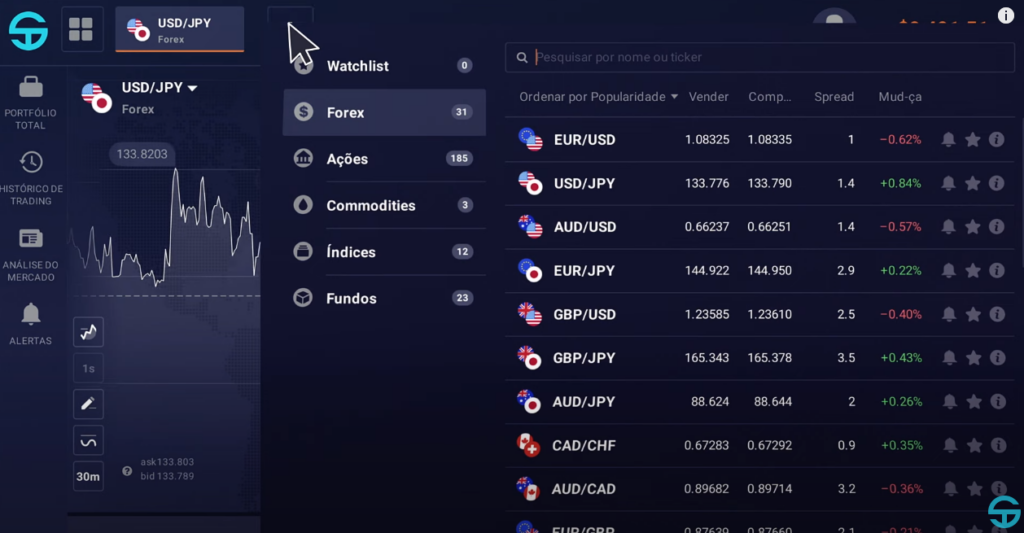The height and width of the screenshot is (533, 1024).
Task: Click the info icon for EUR/USD
Action: coord(996,139)
